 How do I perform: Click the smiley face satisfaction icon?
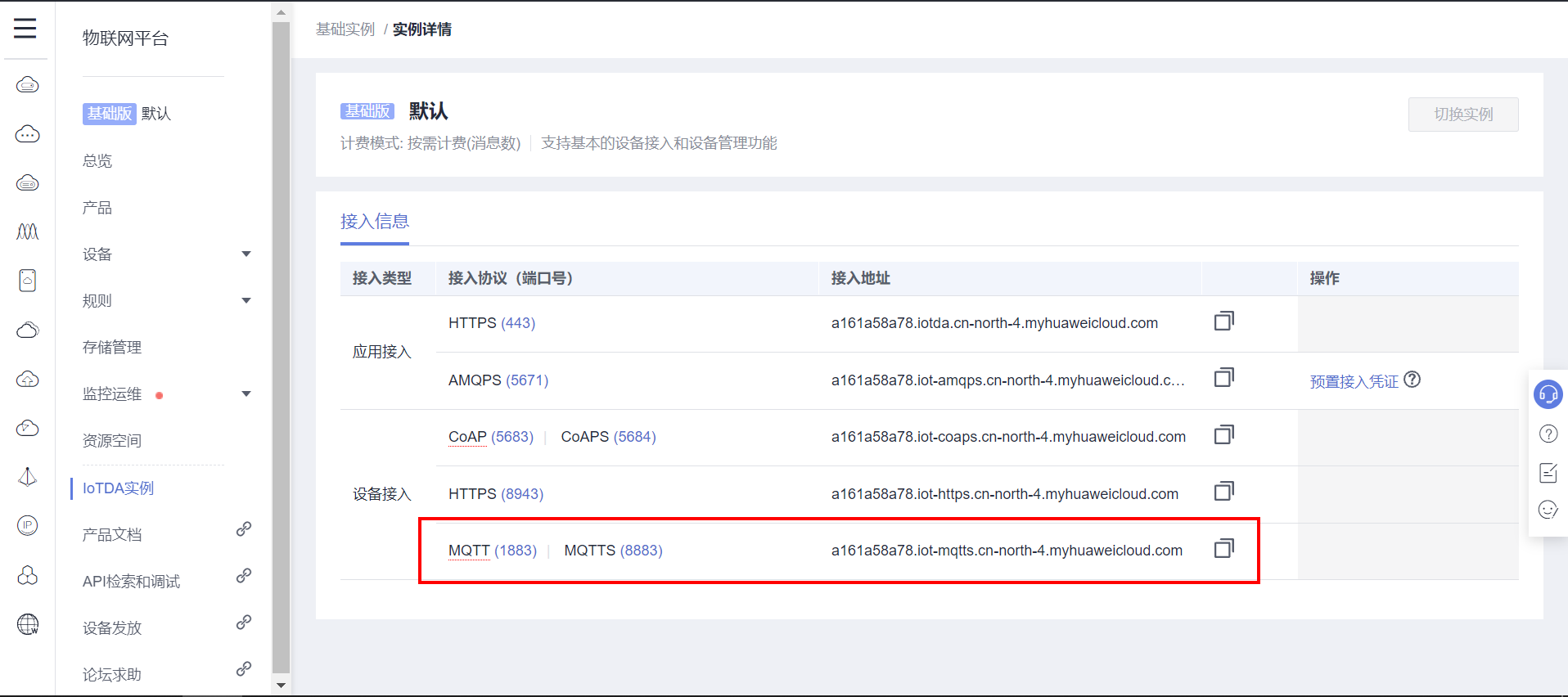point(1548,510)
